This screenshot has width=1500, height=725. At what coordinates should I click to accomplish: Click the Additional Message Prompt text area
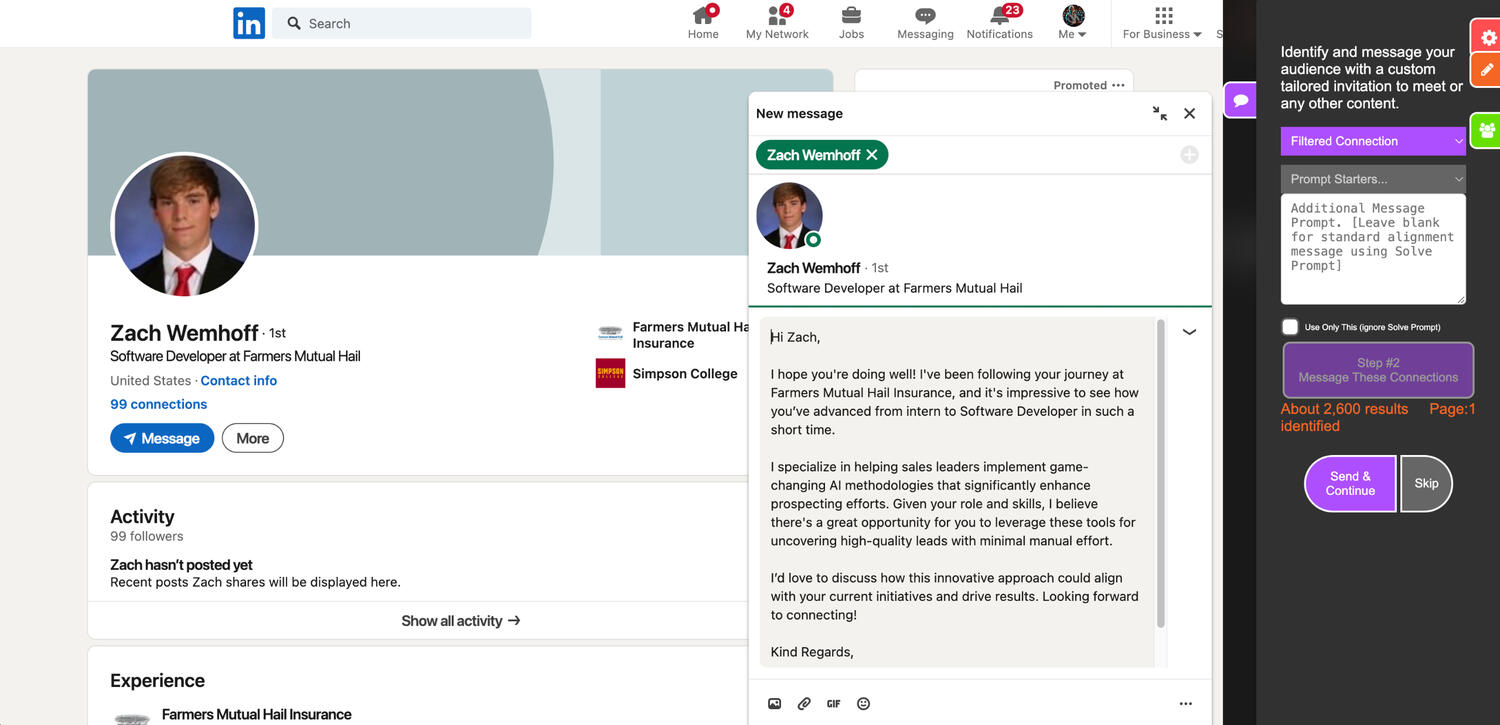[1372, 248]
